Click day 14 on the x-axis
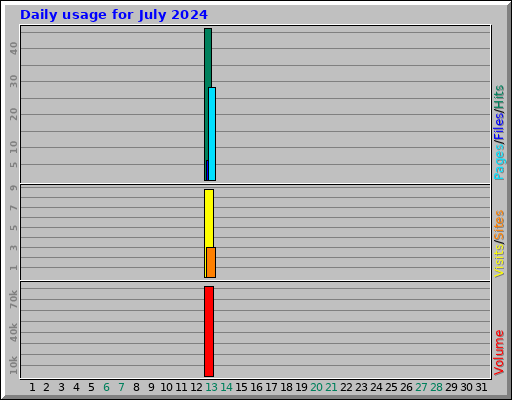 pos(226,387)
